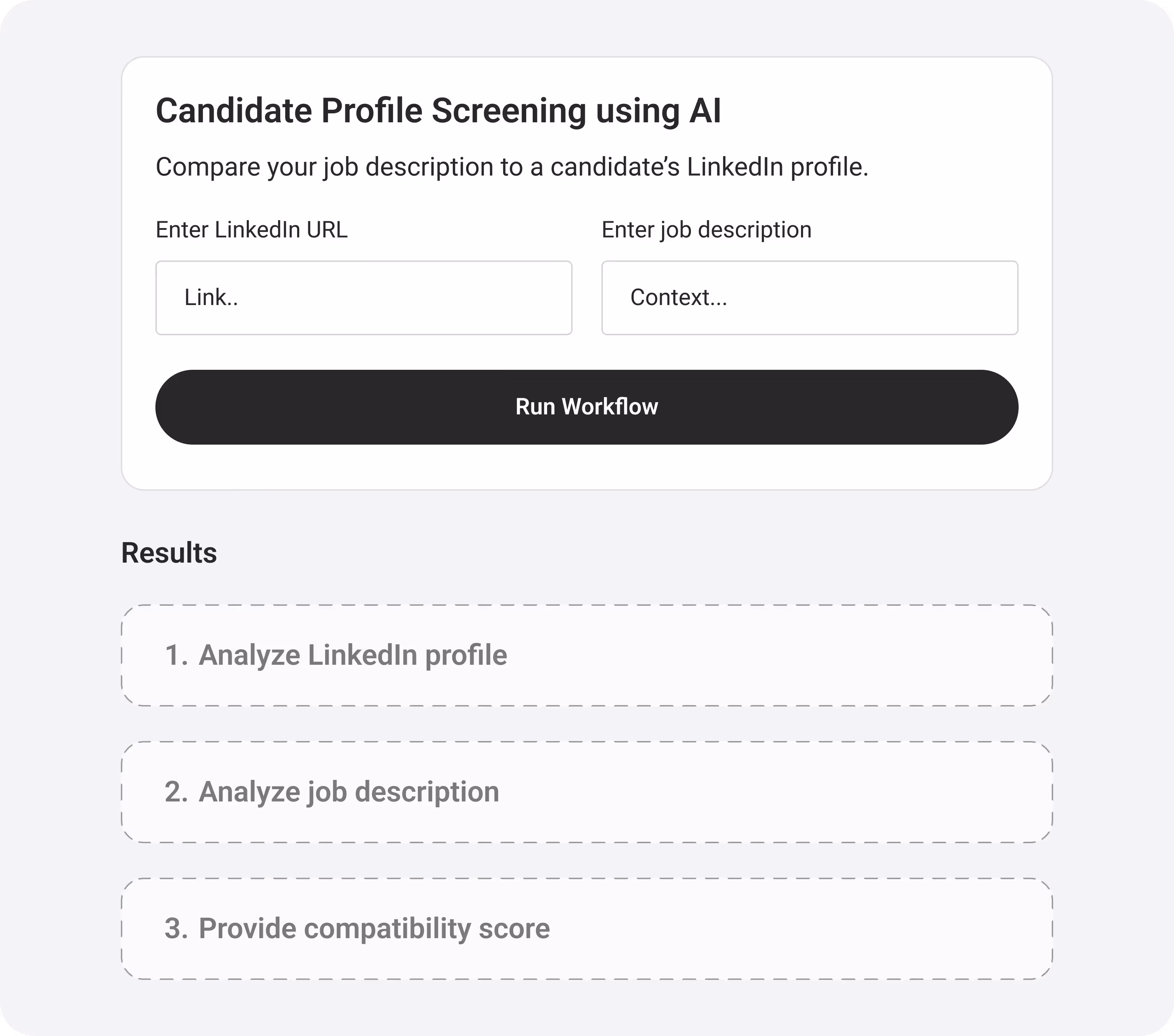Click the subtitle about comparing job description
This screenshot has height=1036, width=1174.
(511, 167)
